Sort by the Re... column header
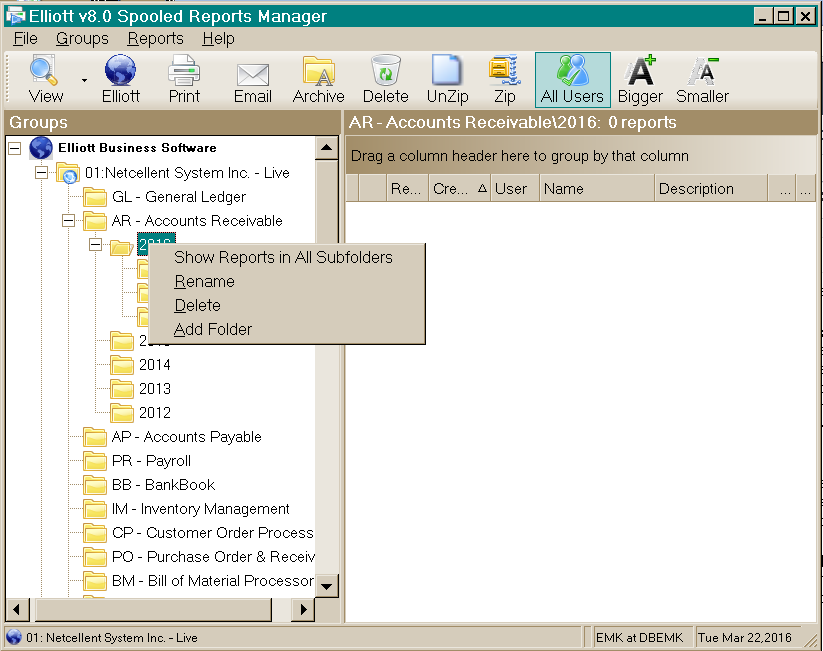 pos(407,188)
